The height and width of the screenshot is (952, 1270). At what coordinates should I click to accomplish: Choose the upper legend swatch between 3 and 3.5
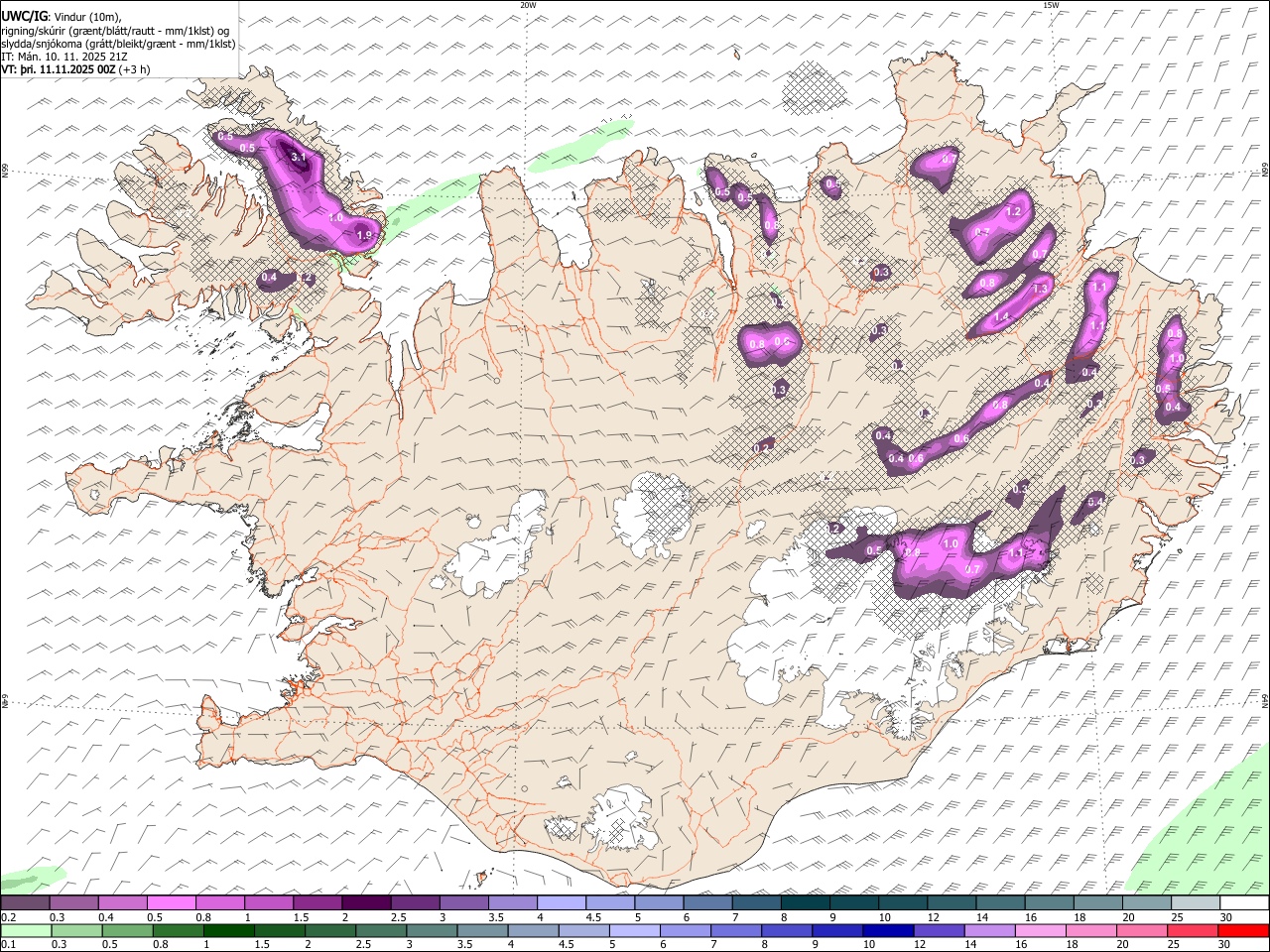tap(462, 902)
